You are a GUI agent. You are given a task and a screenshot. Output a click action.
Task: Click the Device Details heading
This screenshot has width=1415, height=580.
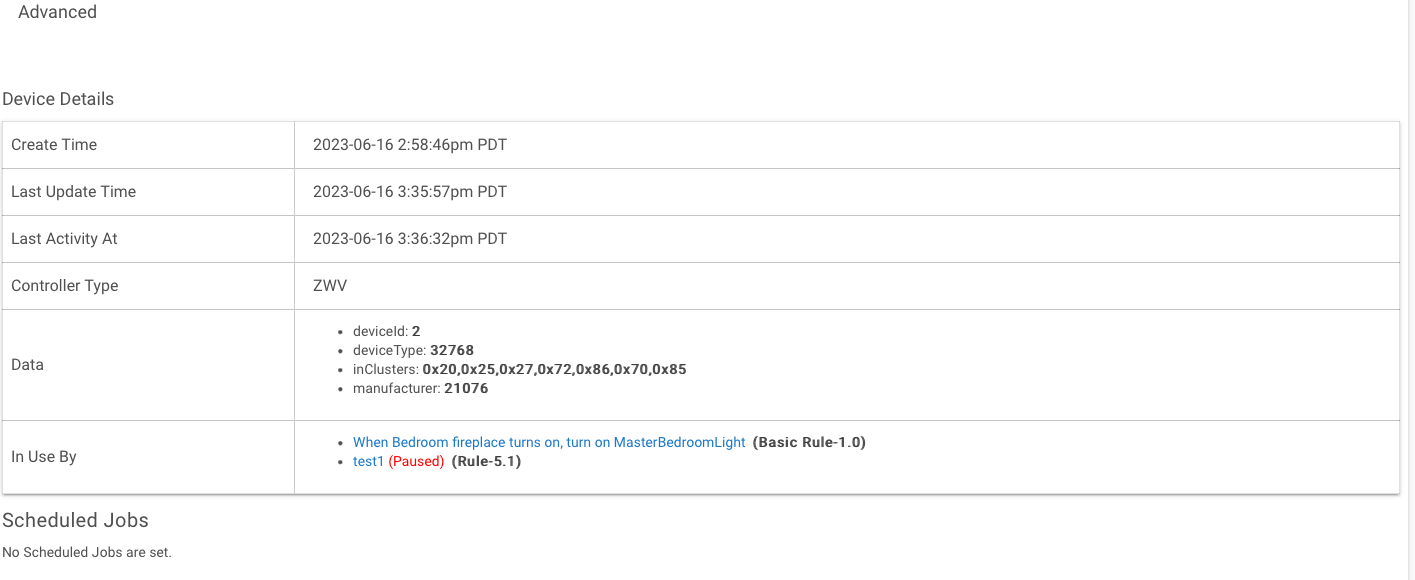click(58, 99)
